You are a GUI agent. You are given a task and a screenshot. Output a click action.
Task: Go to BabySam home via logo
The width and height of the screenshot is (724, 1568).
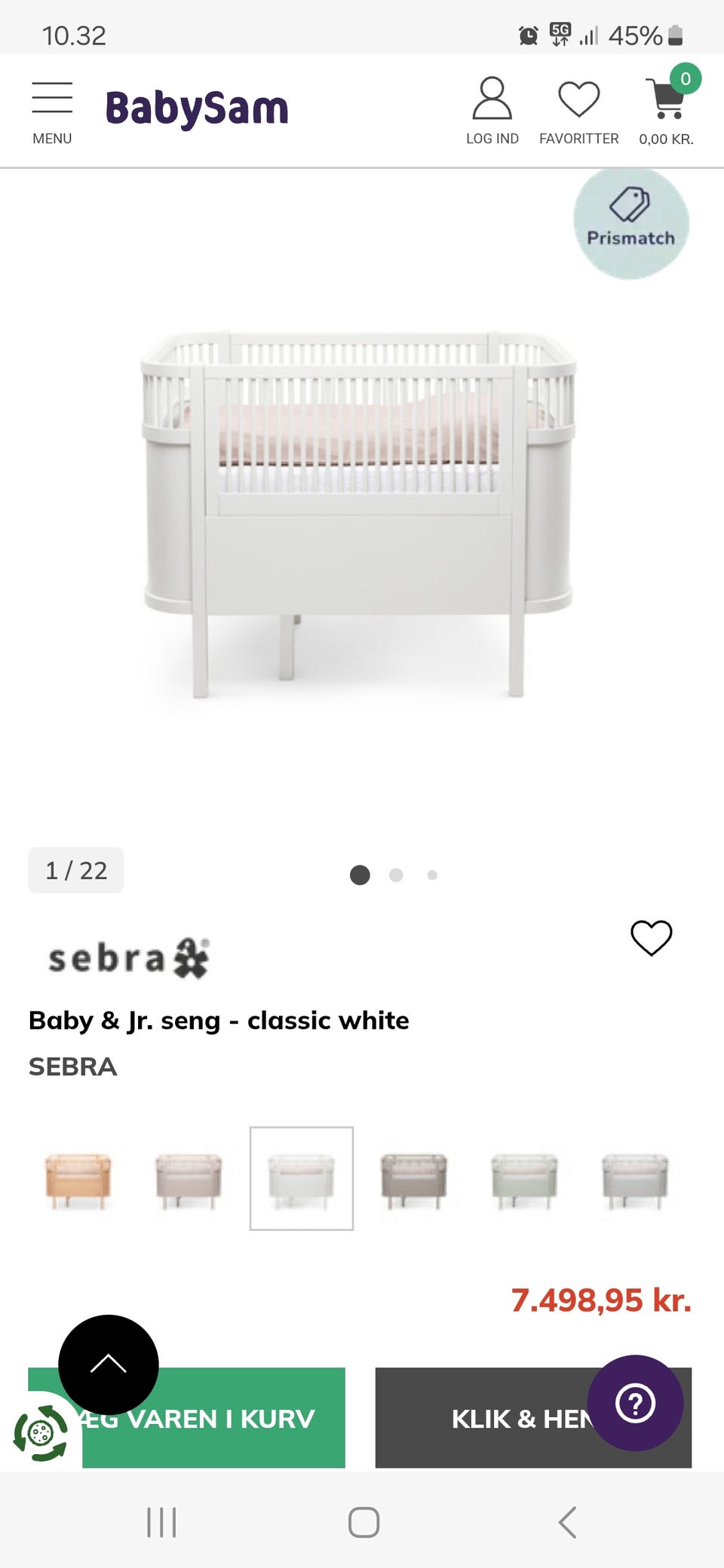(x=197, y=109)
